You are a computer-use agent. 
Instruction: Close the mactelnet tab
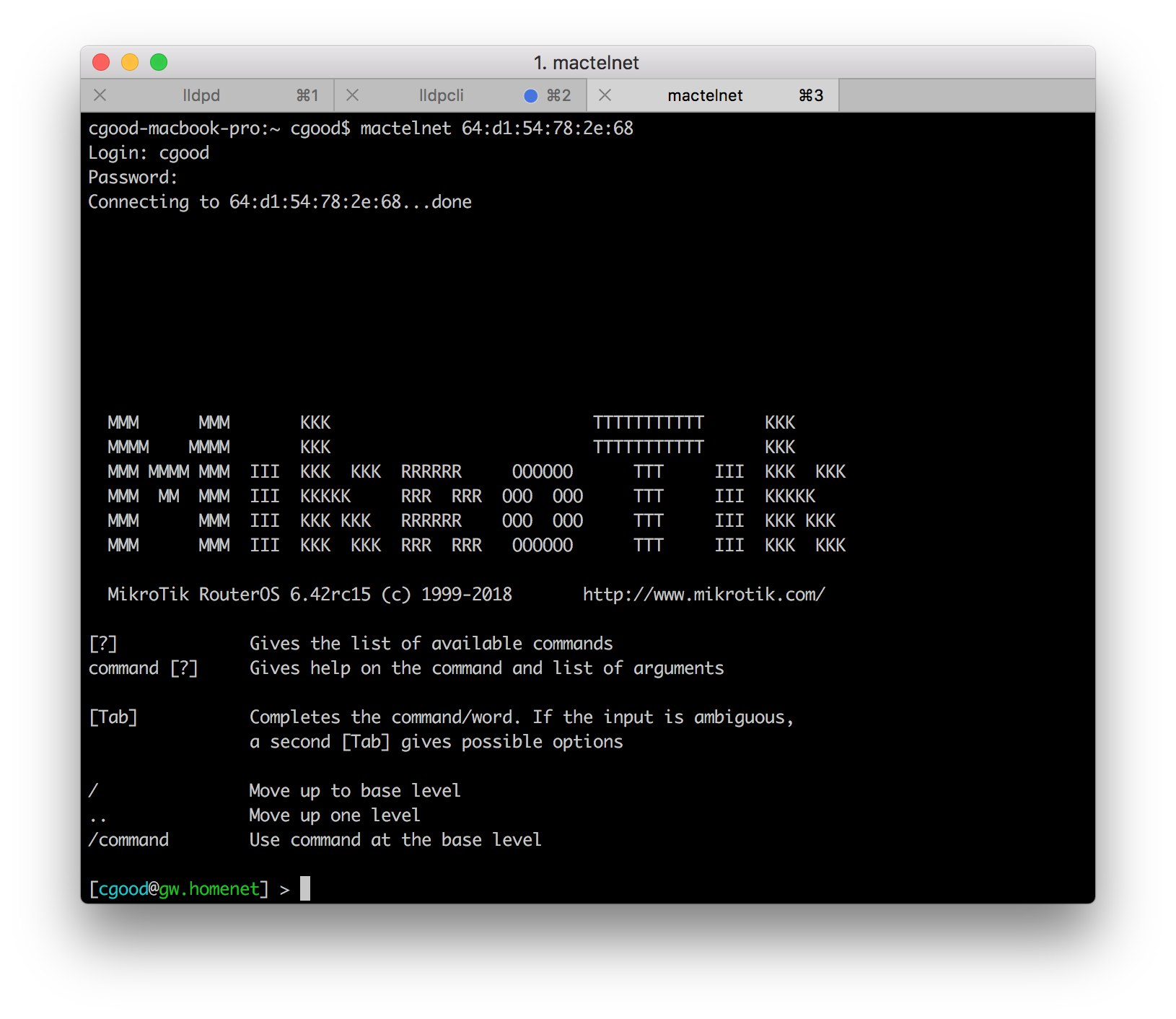(x=605, y=95)
